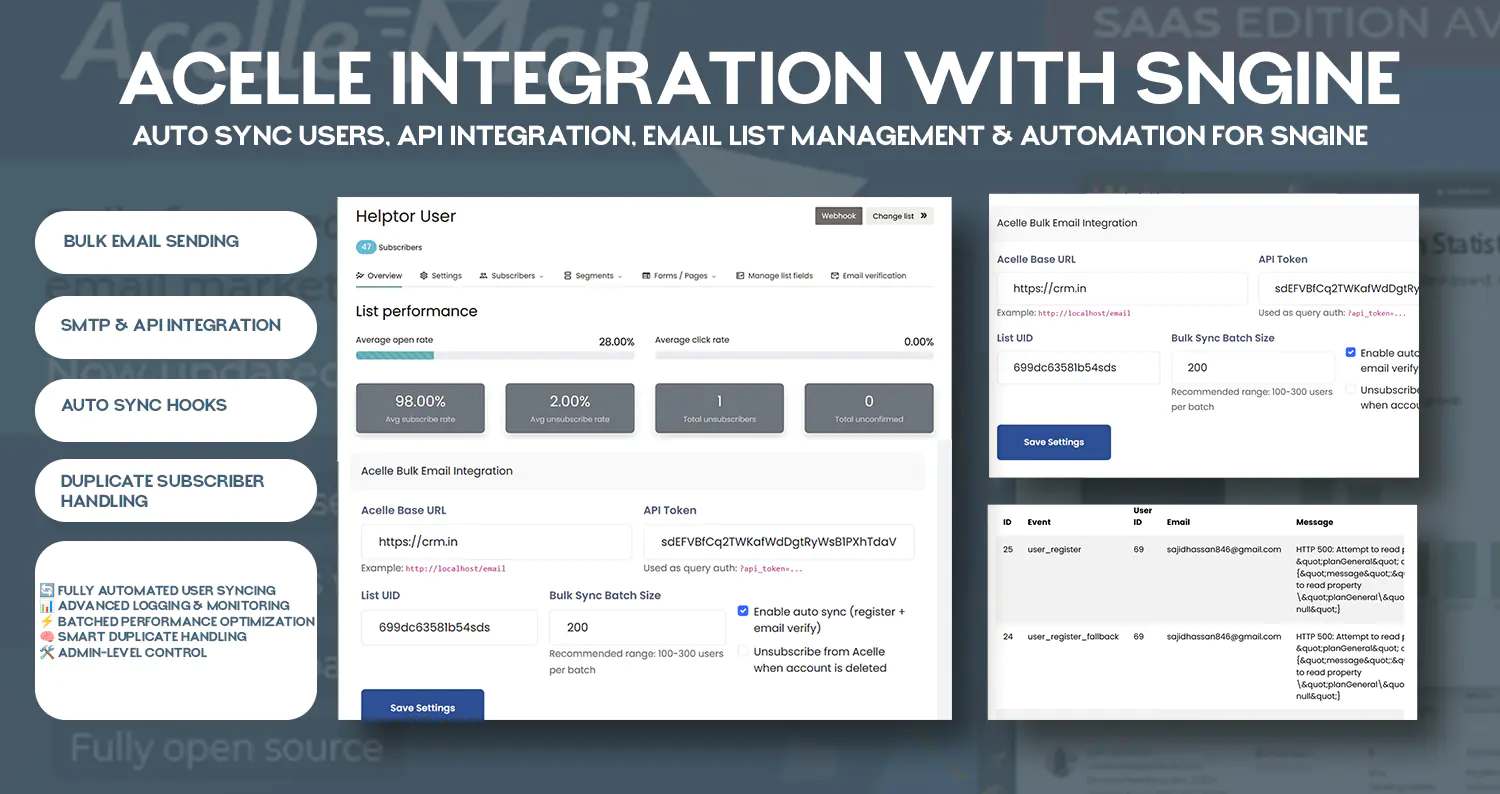
Task: Click the form icon beside Forms / Pages
Action: click(646, 276)
